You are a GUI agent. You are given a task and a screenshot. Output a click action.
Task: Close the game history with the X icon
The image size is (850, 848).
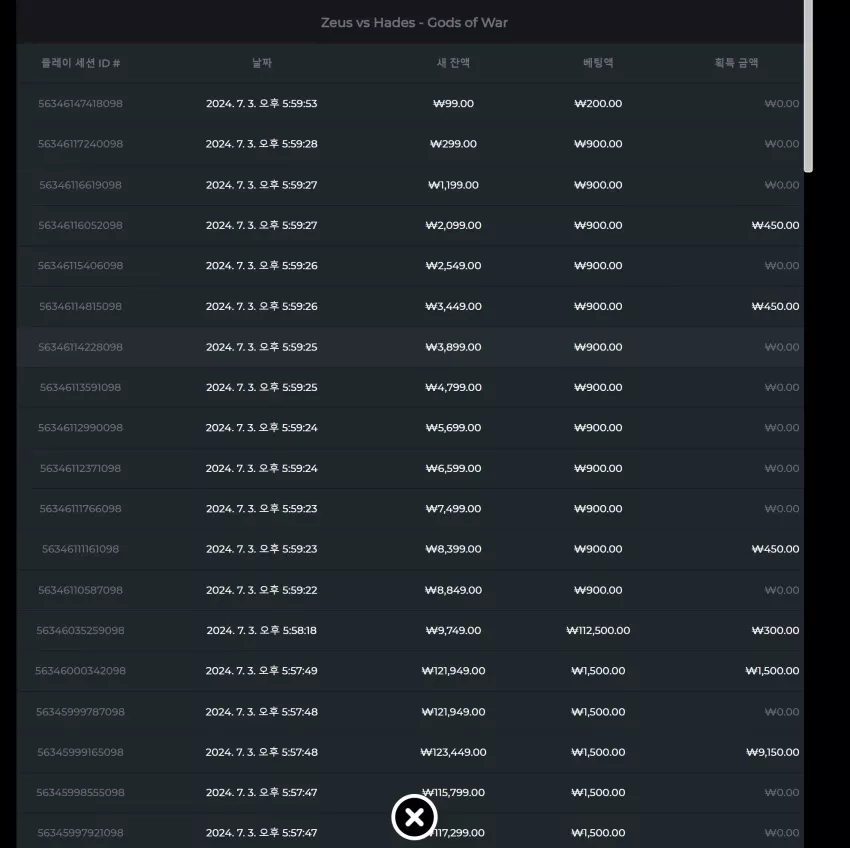[x=414, y=817]
